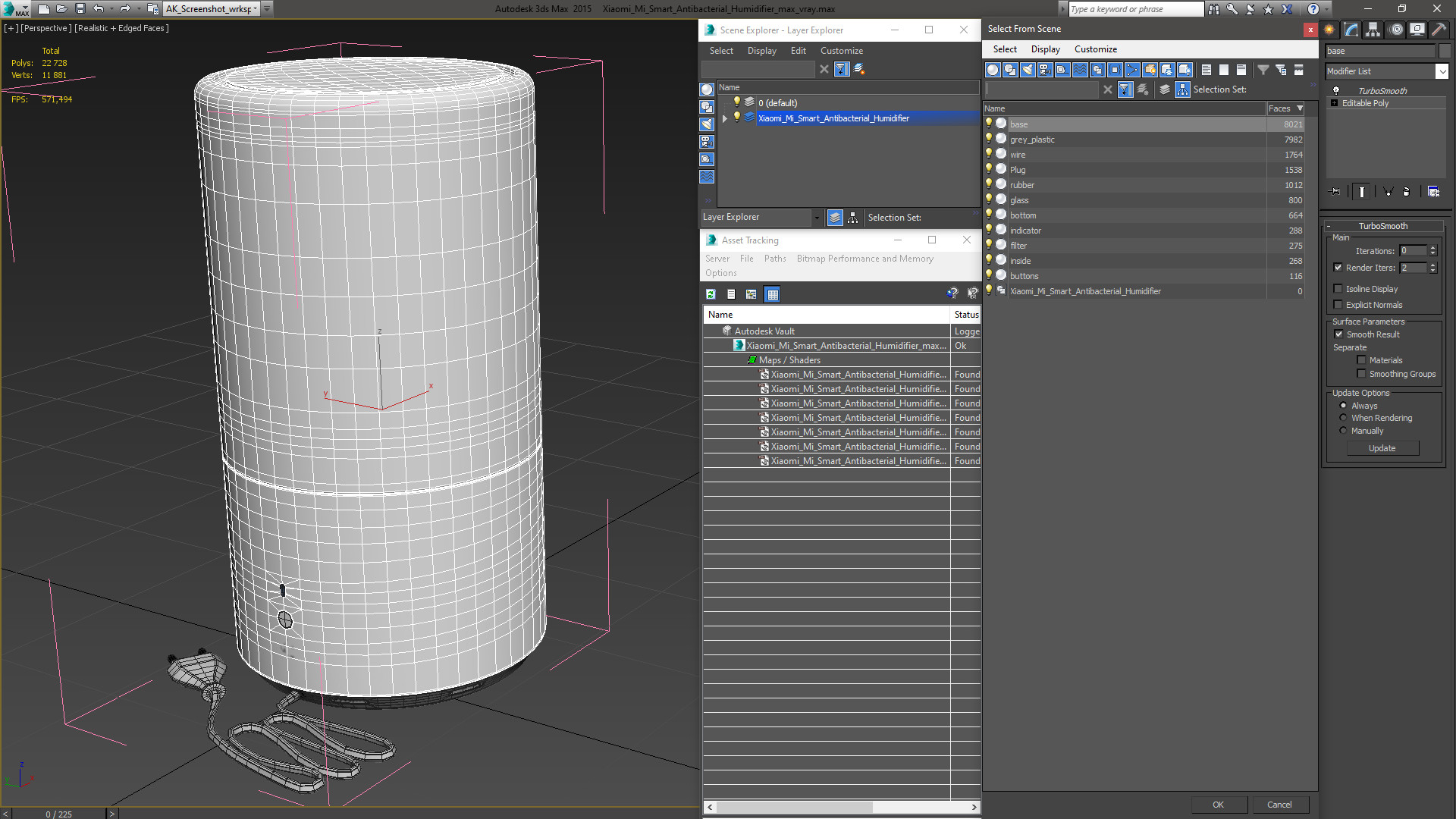Viewport: 1456px width, 819px height.
Task: Open the AK_Screenshot workspace dropdown
Action: click(x=255, y=9)
